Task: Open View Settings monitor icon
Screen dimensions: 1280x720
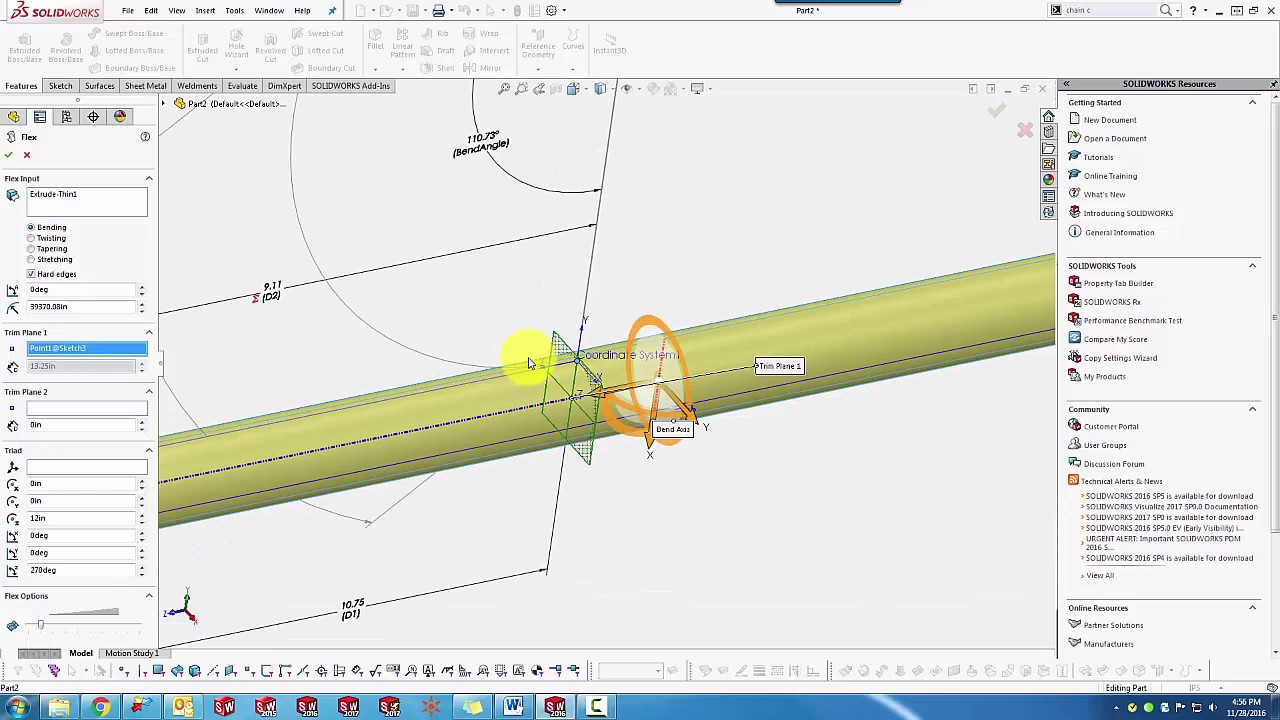Action: (x=697, y=89)
